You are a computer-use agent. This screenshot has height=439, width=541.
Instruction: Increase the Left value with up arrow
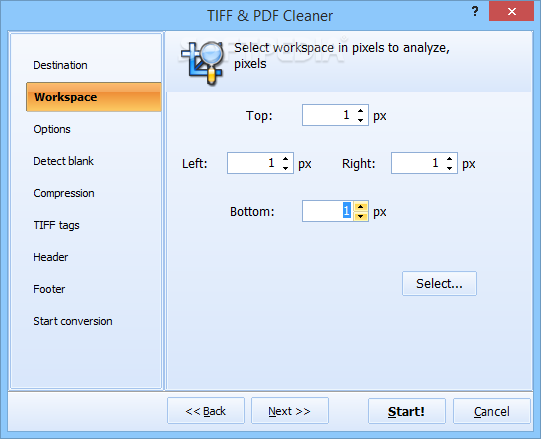point(285,159)
